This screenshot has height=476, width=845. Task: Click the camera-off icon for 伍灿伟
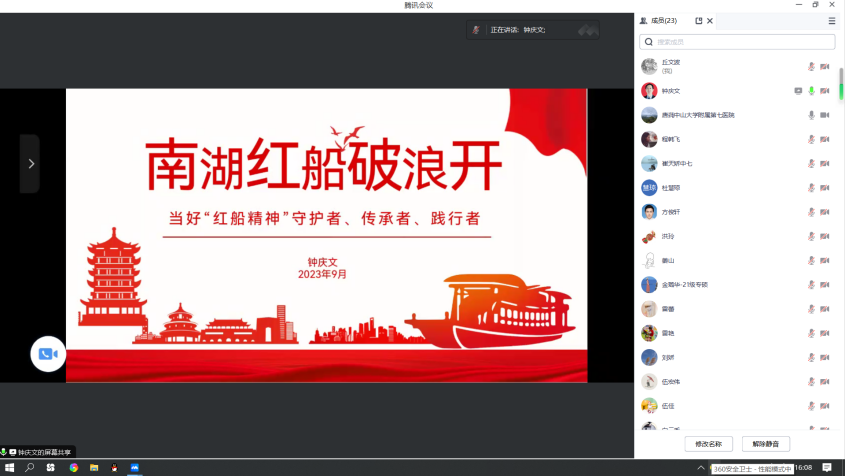(825, 382)
